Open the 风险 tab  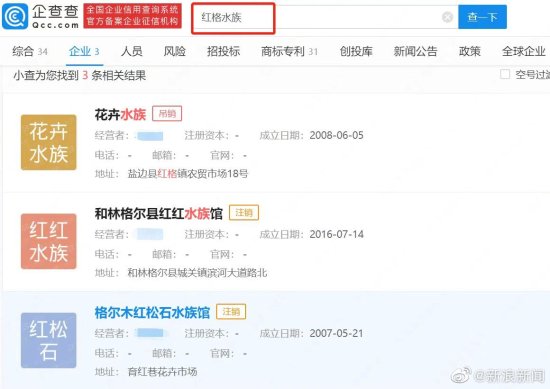(175, 52)
